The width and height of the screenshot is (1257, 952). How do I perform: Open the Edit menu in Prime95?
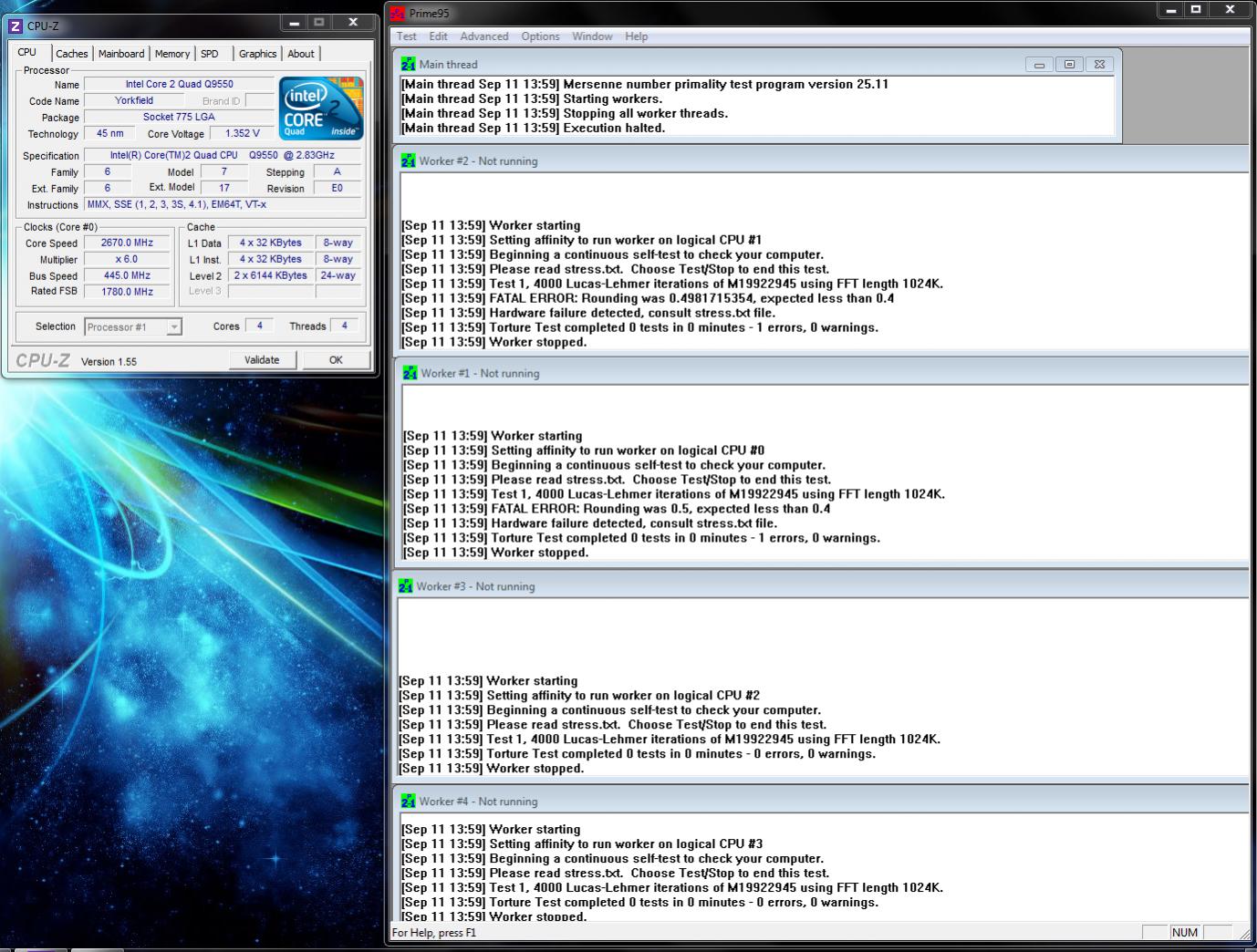click(438, 36)
